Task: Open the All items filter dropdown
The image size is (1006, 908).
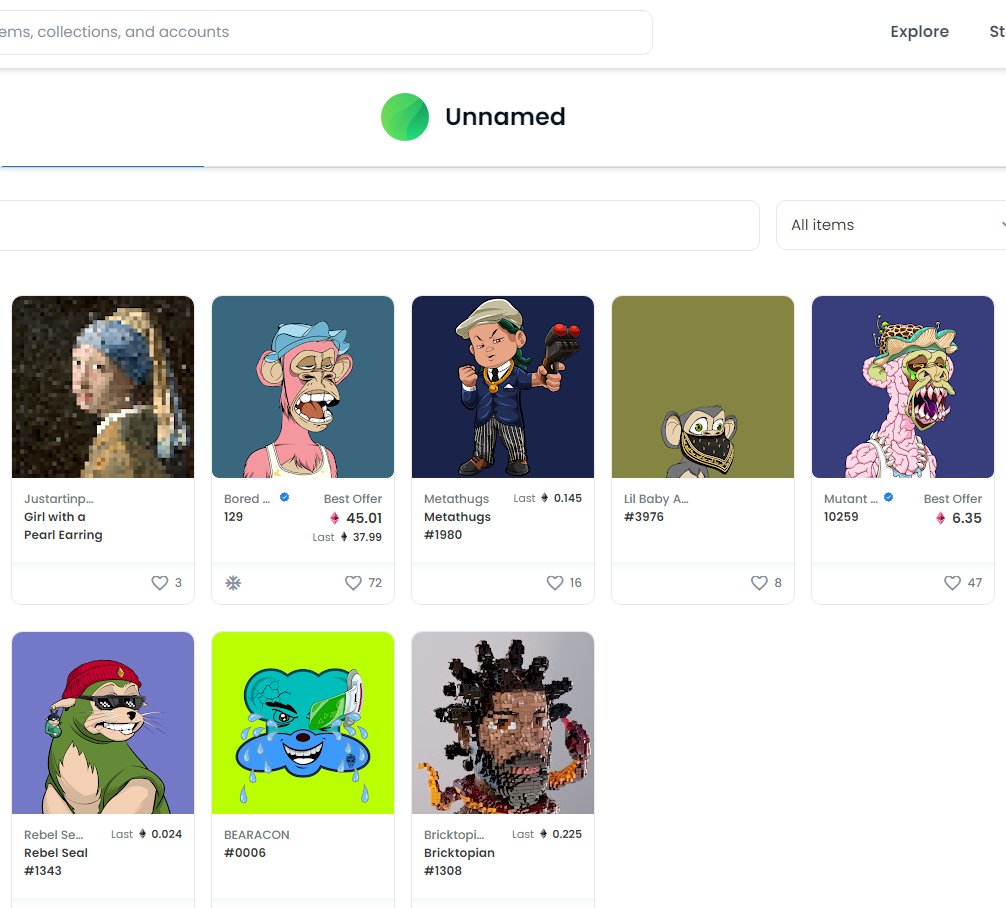Action: tap(891, 225)
